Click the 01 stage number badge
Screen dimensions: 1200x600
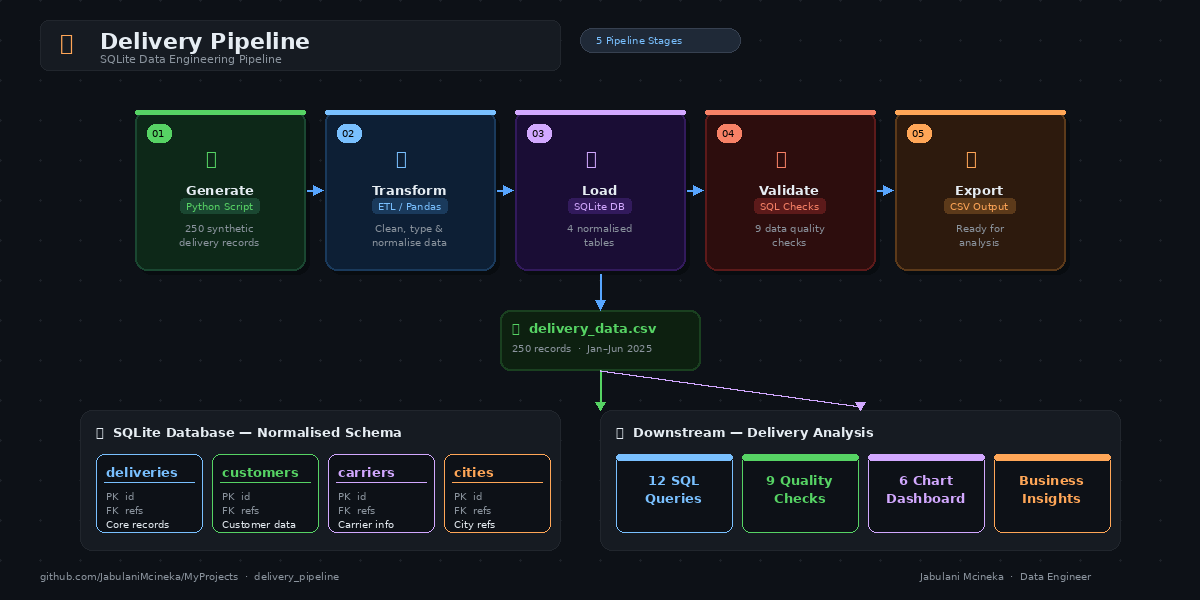(x=159, y=132)
